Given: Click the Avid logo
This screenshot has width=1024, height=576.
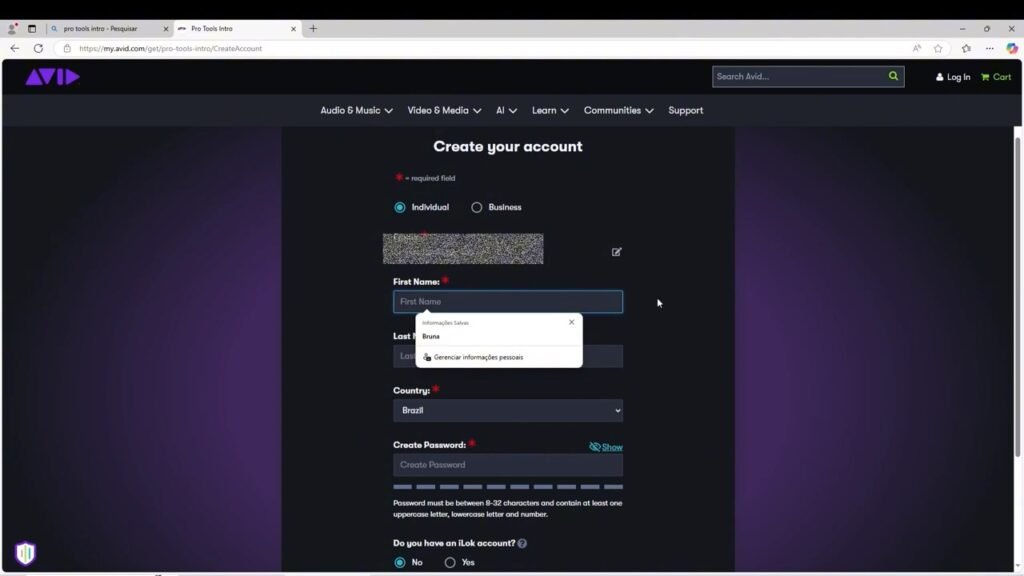Looking at the screenshot, I should pos(52,77).
